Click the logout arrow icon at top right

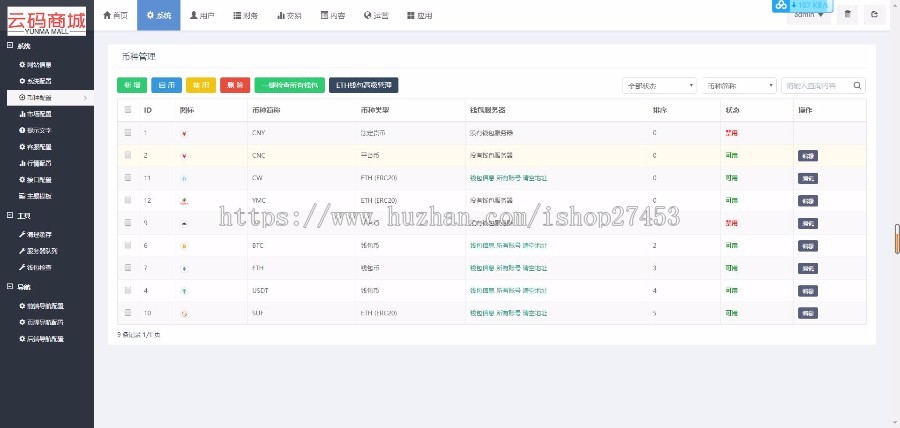pos(874,15)
